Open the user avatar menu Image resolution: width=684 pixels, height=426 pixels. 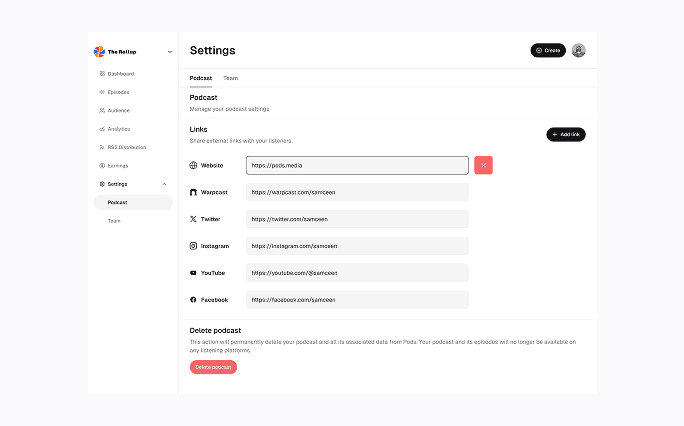578,50
